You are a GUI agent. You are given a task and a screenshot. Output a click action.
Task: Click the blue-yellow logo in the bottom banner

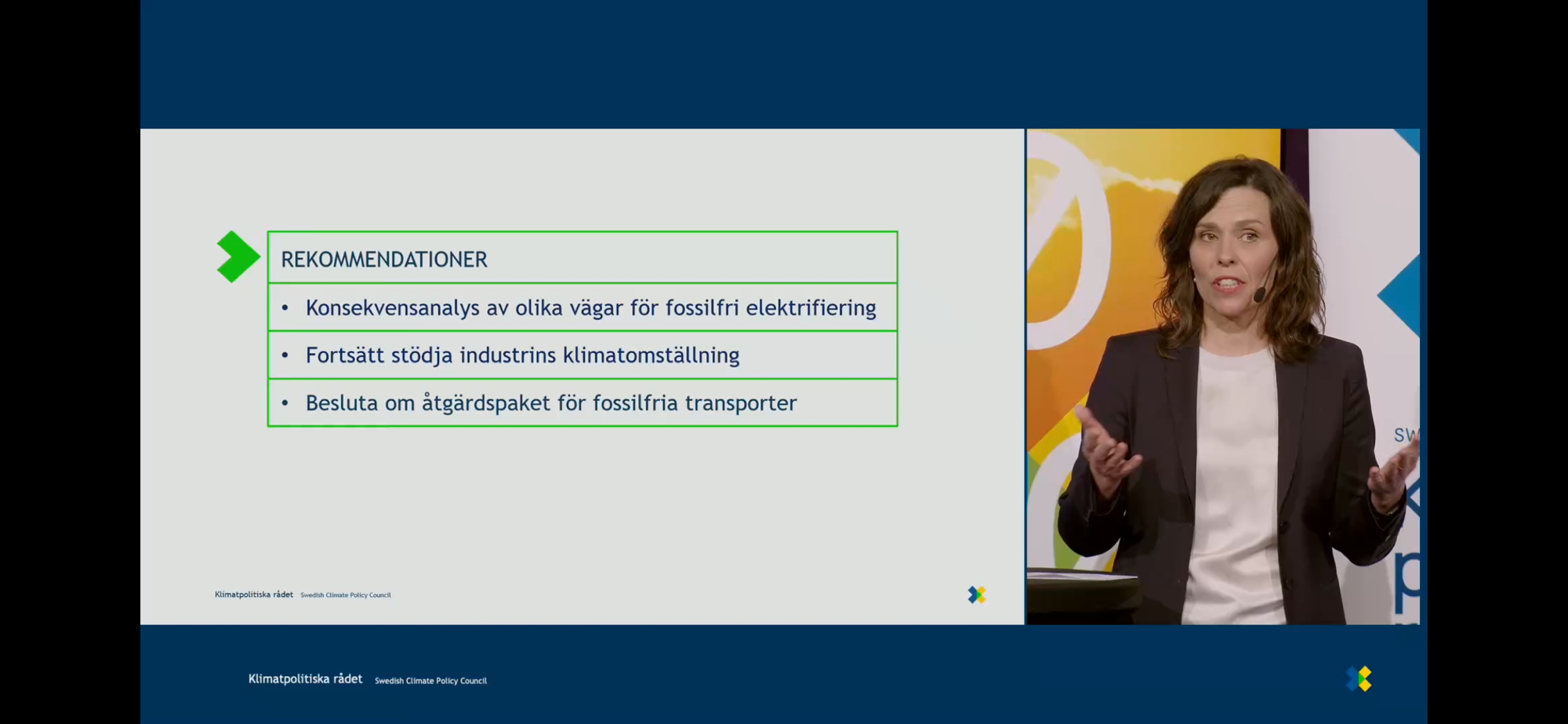tap(1359, 679)
